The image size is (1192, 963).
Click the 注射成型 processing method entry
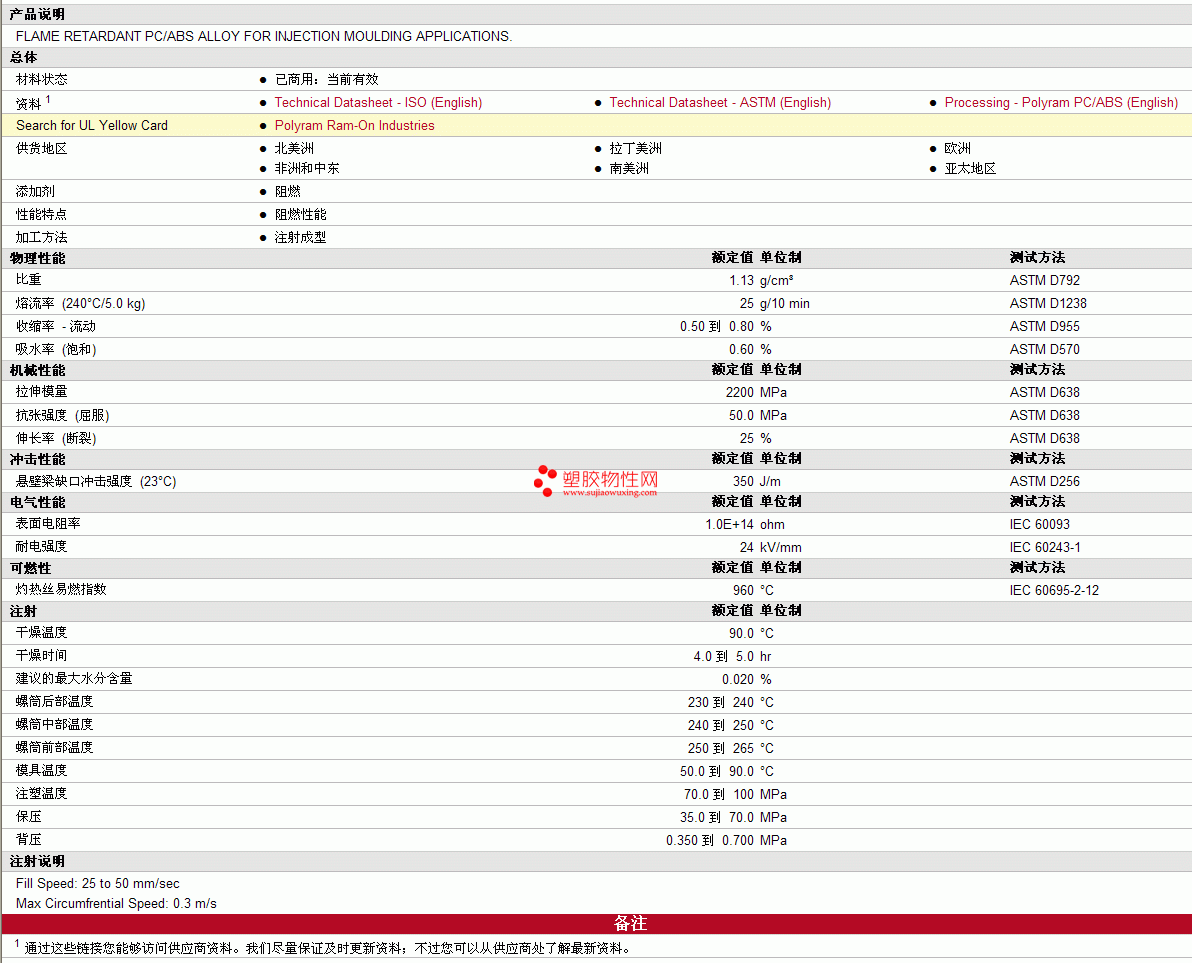coord(300,237)
